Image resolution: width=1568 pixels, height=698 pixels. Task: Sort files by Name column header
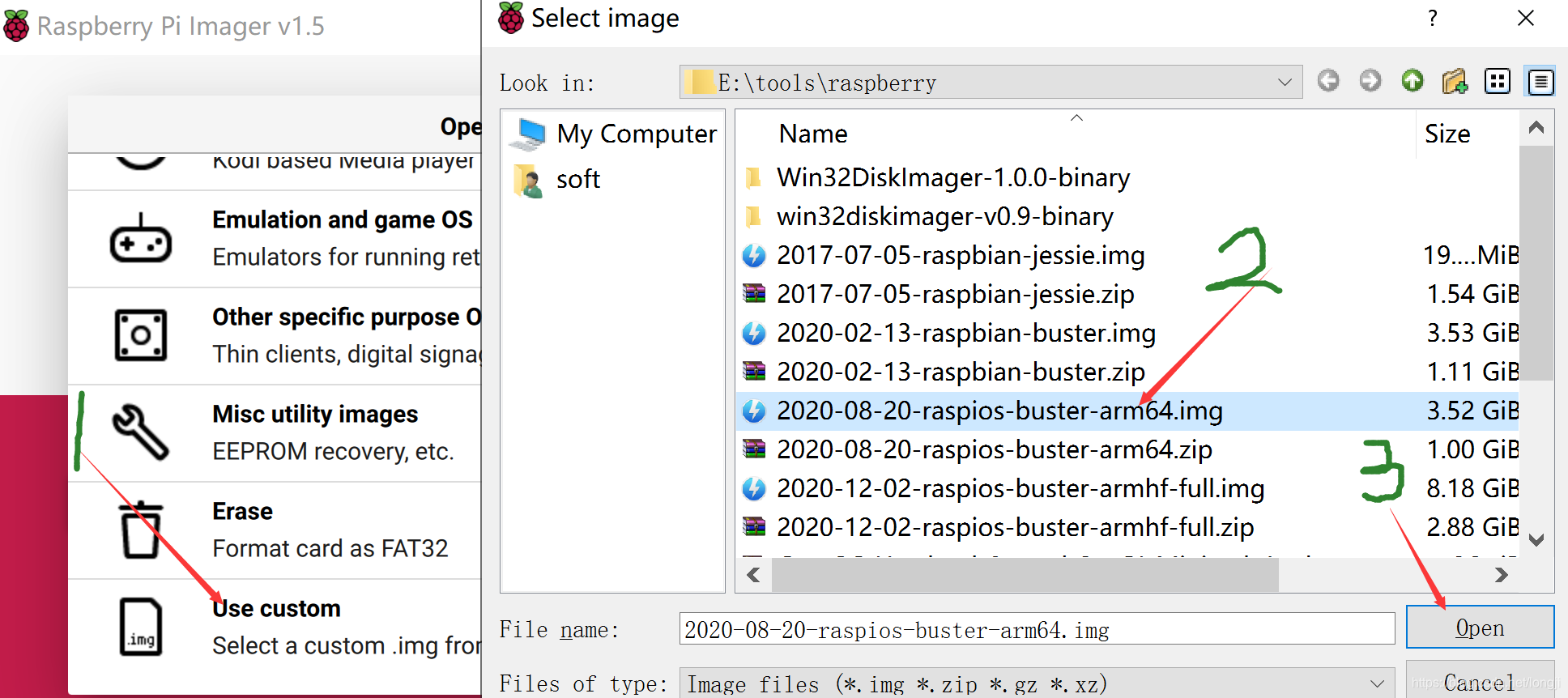pos(1076,132)
